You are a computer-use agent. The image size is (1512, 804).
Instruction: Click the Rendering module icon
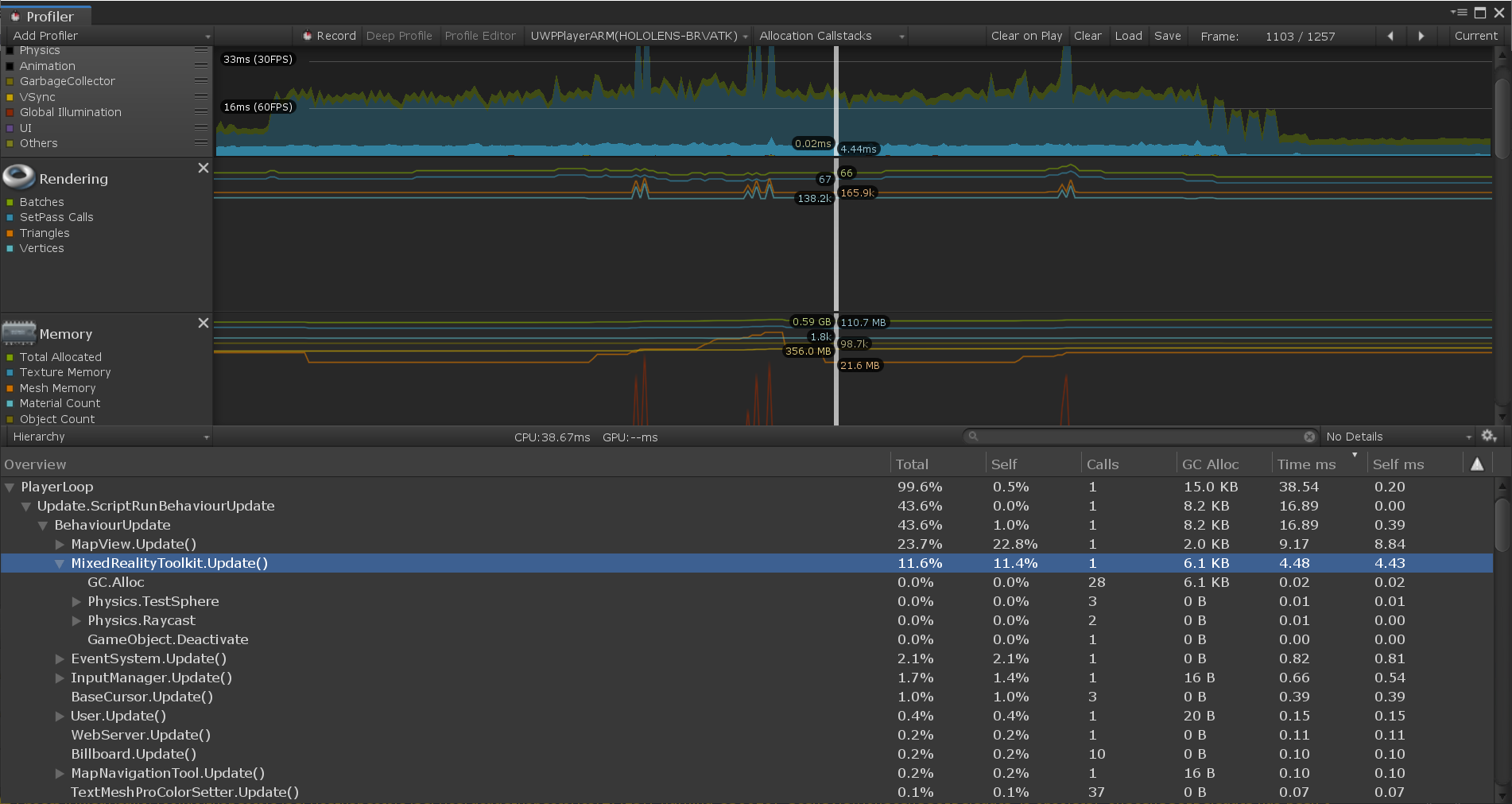19,177
